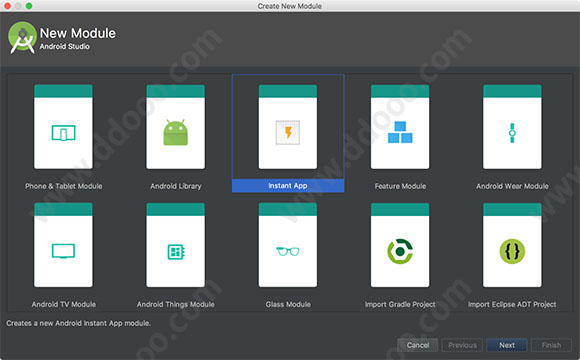Pick the Feature Module blocks icon
This screenshot has width=580, height=360.
tap(400, 132)
